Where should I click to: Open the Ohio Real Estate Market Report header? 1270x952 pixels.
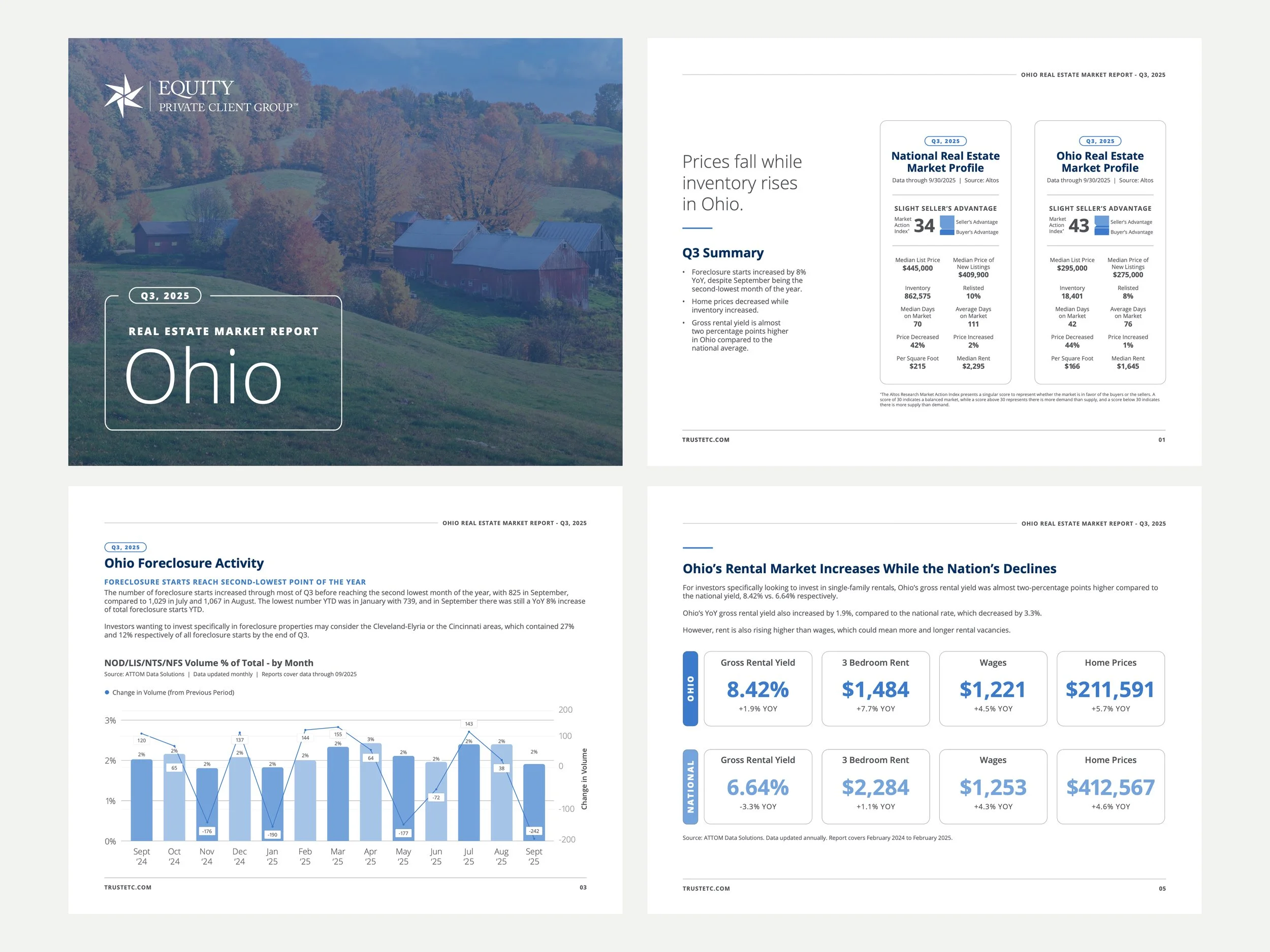pyautogui.click(x=1093, y=74)
